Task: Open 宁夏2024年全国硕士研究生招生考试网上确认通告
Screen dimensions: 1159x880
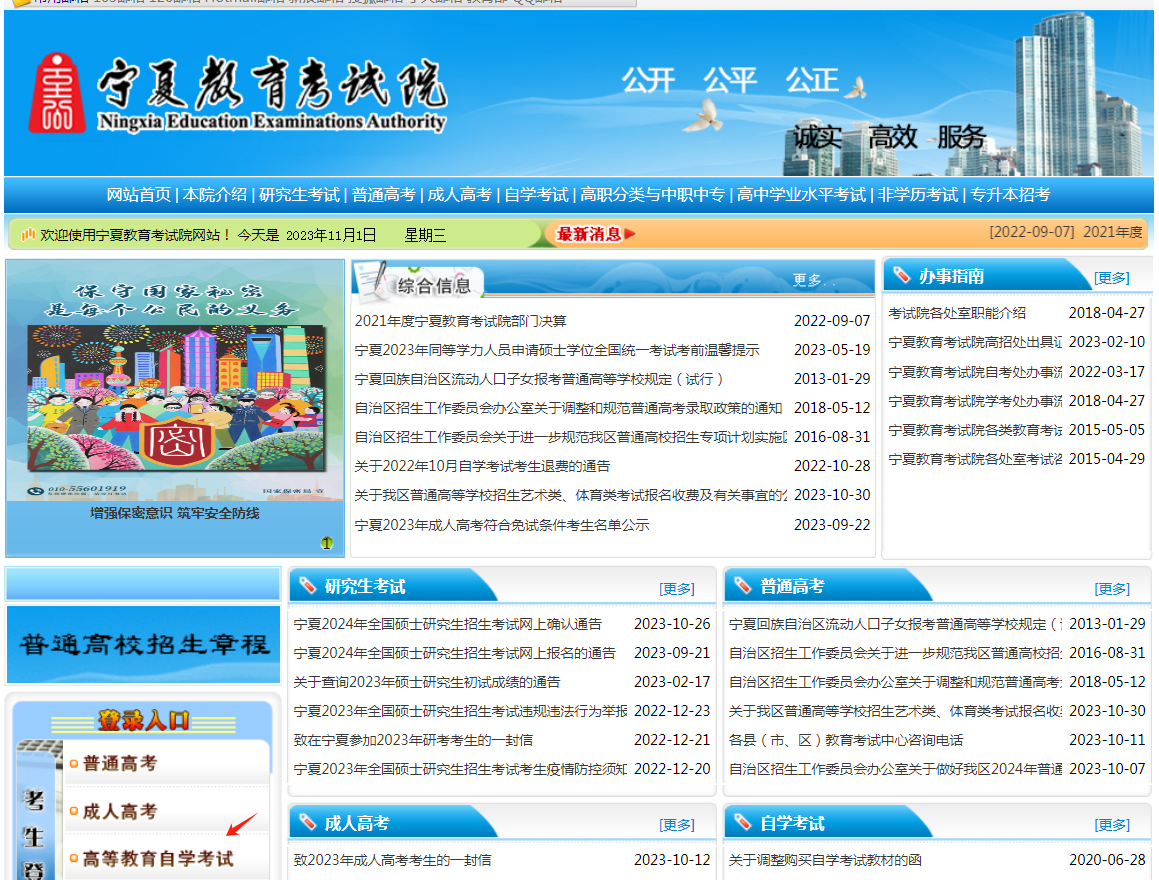Action: click(447, 624)
